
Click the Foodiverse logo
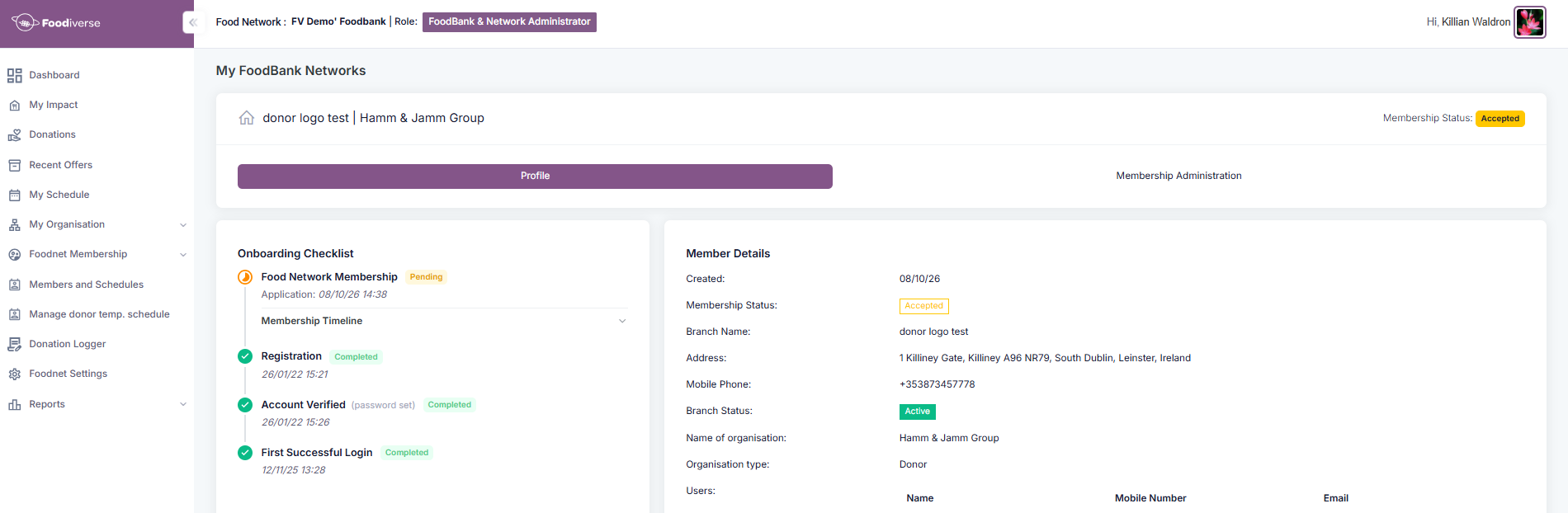pos(56,22)
